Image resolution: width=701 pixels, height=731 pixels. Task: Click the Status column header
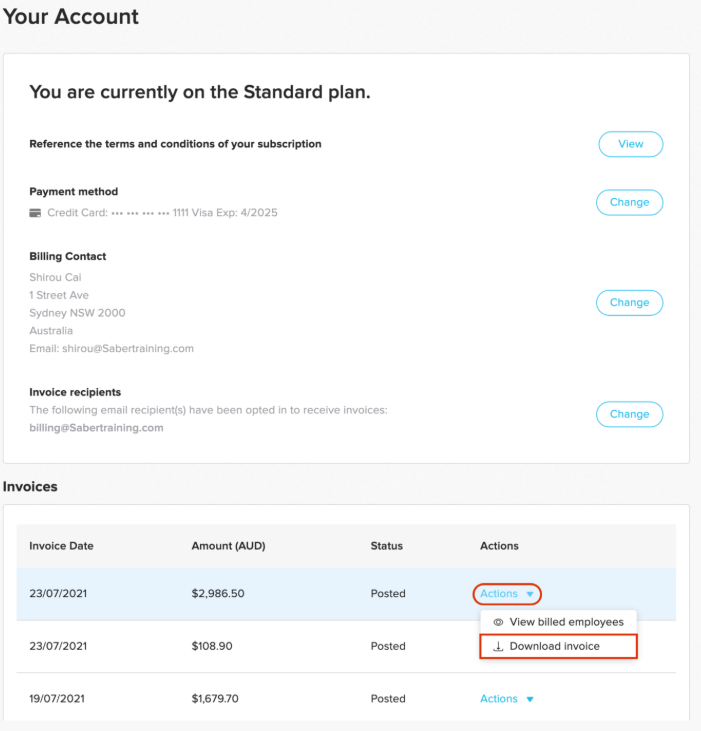[x=386, y=546]
